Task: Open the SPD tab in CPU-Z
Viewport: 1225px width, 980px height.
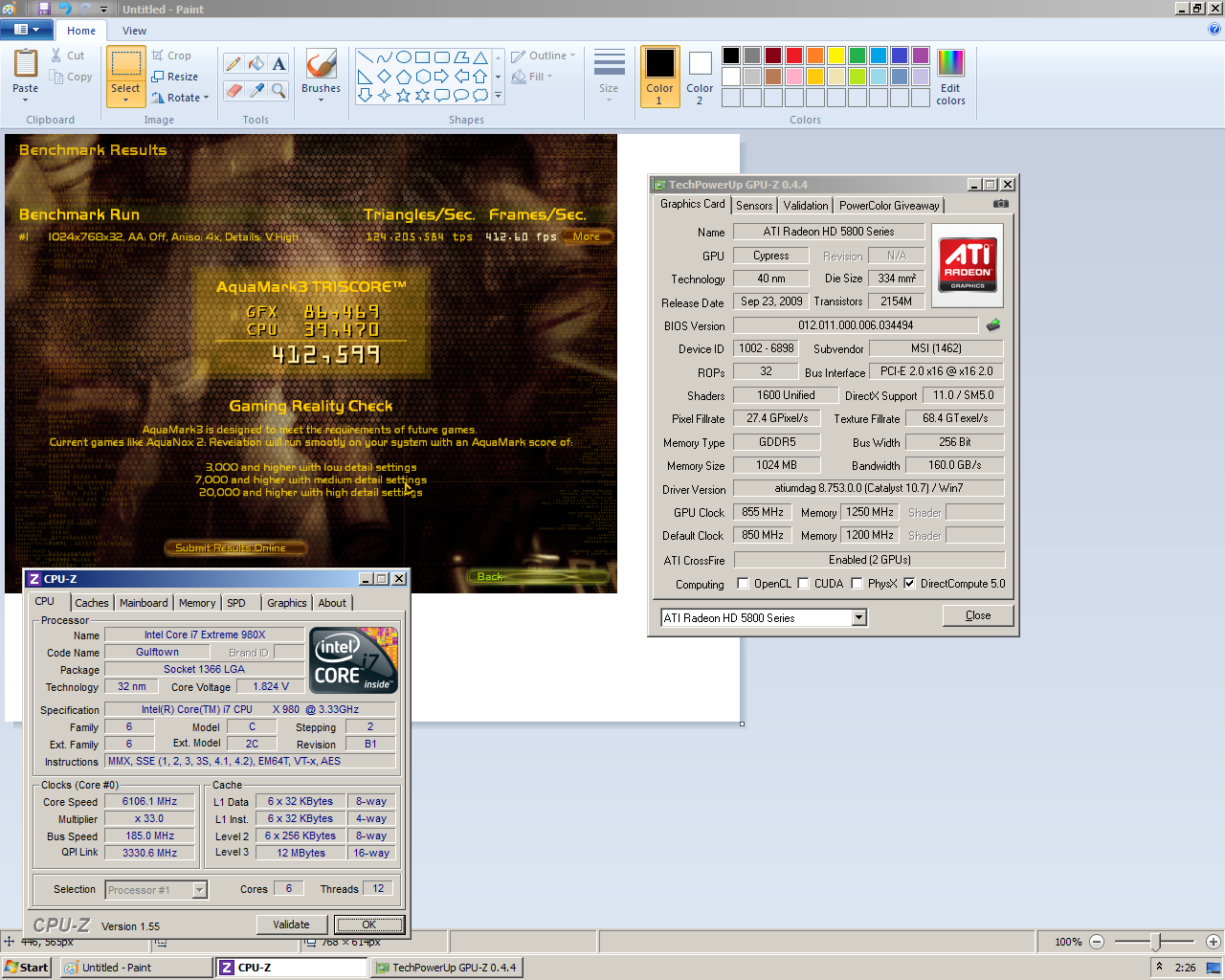Action: [x=236, y=603]
